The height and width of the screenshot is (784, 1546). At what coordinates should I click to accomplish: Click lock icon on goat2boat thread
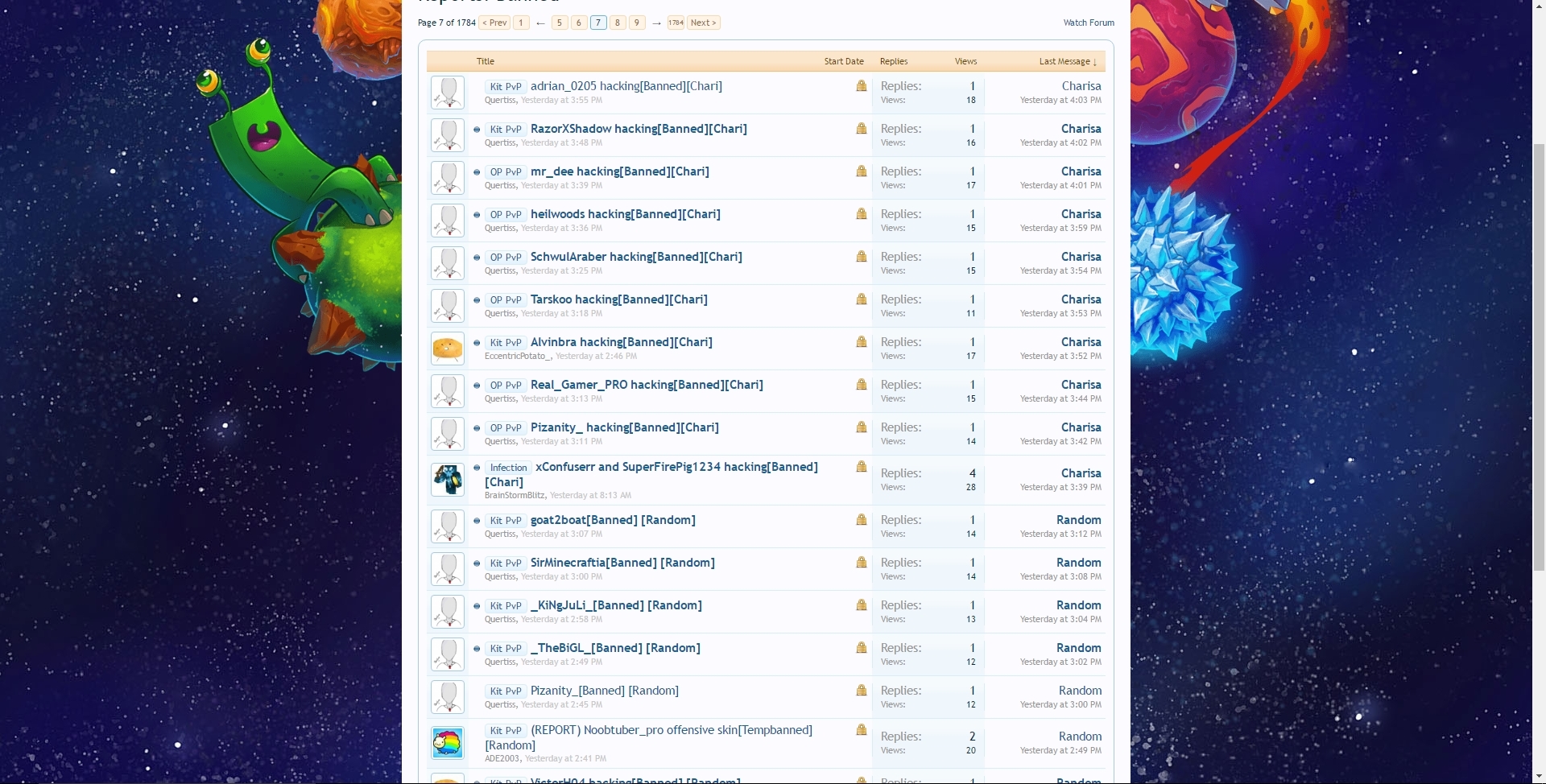[x=862, y=519]
